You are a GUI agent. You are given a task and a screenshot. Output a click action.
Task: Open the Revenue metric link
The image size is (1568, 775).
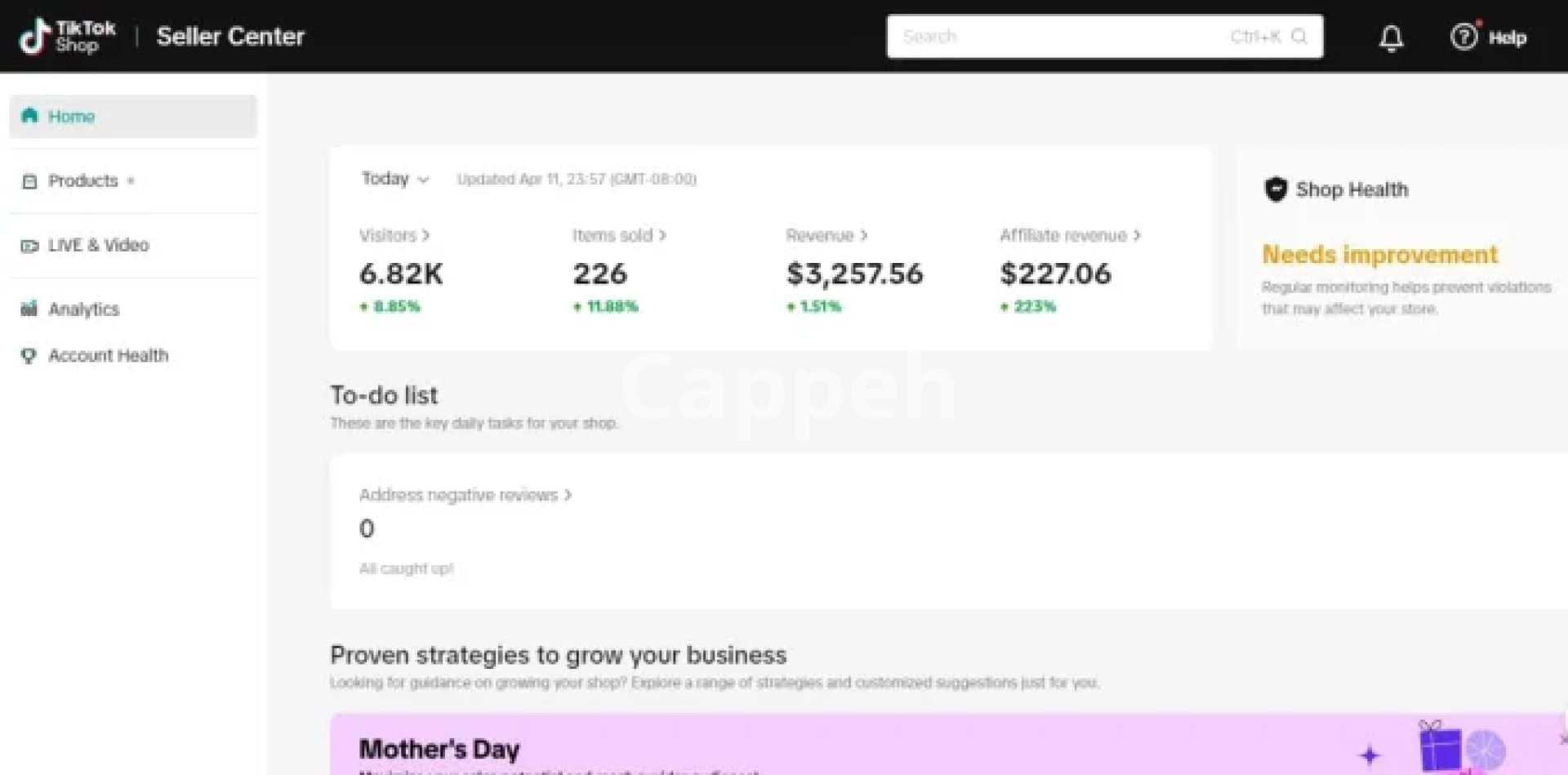[x=826, y=236]
